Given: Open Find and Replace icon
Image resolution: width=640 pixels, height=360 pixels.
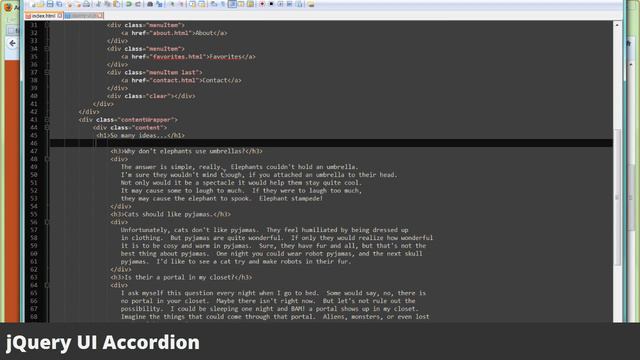Looking at the screenshot, I should (159, 4).
